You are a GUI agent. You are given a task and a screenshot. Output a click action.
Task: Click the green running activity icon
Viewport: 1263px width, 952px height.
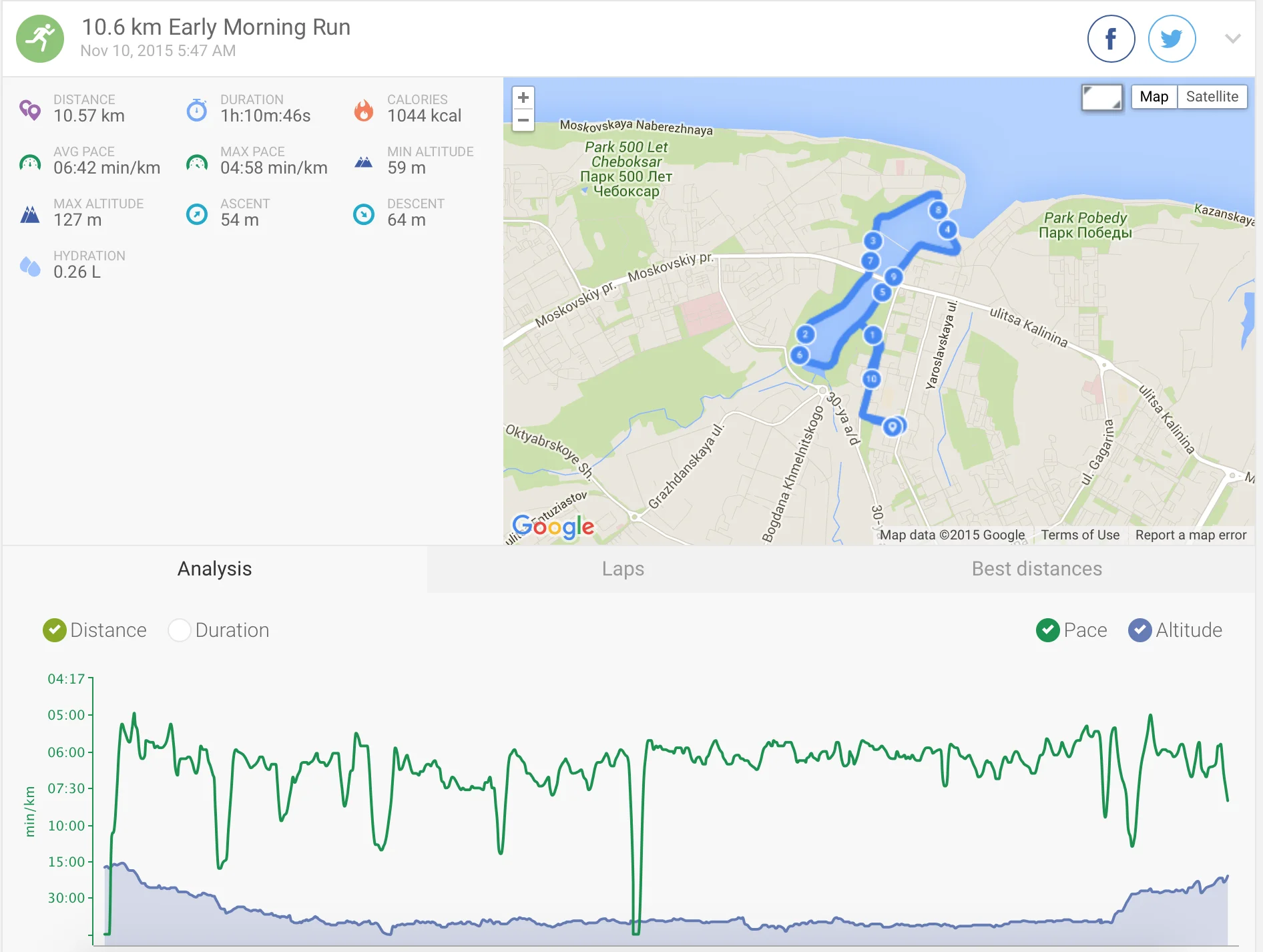40,39
